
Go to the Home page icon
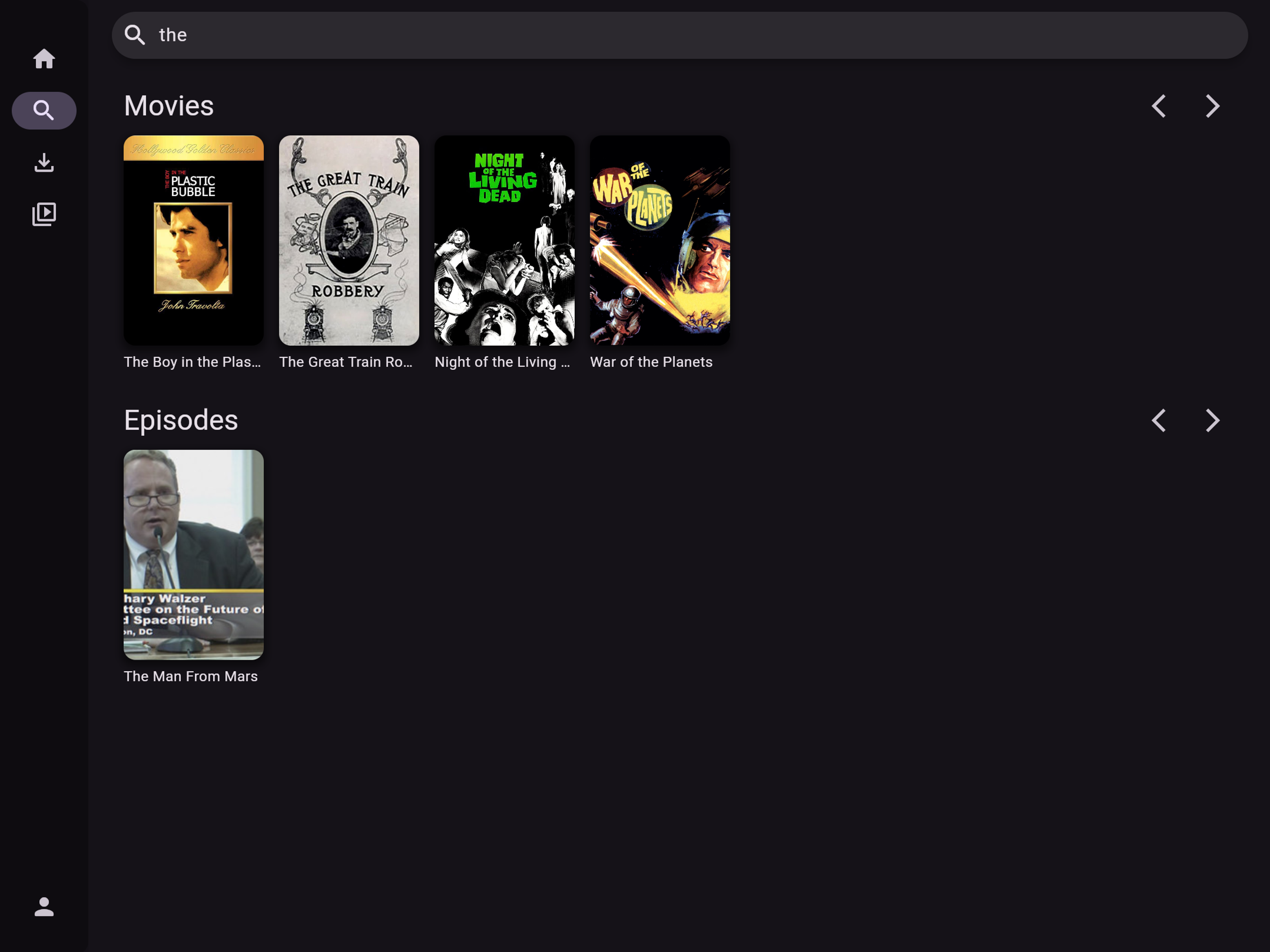44,59
